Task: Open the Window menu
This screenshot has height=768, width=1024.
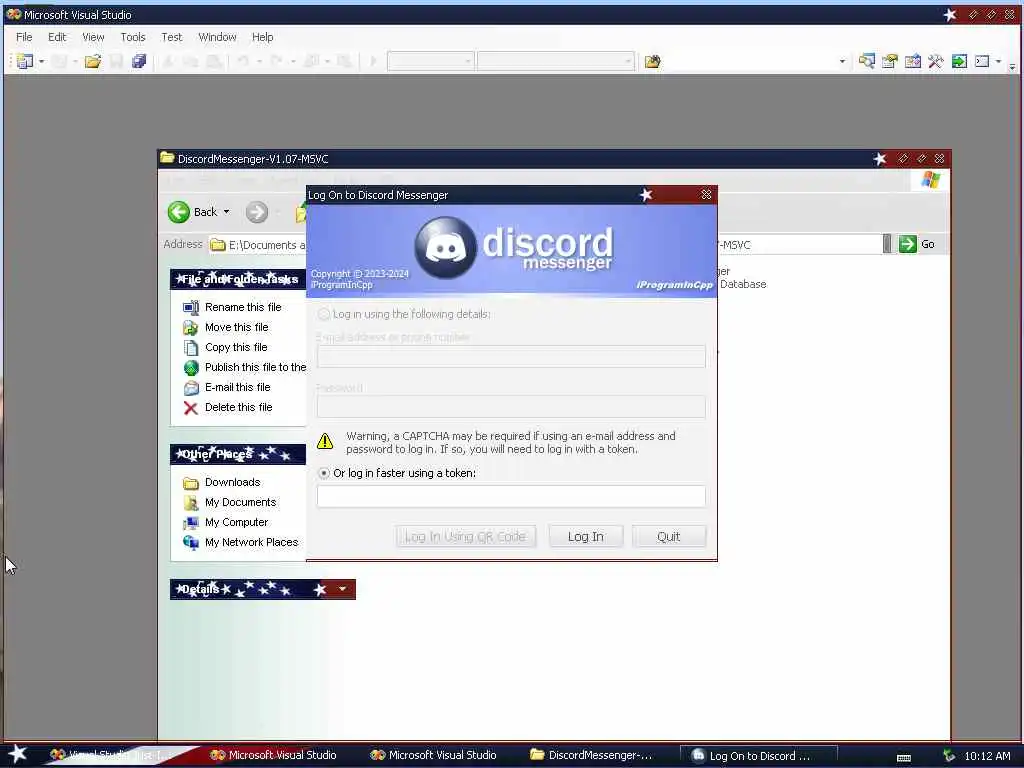Action: [217, 37]
